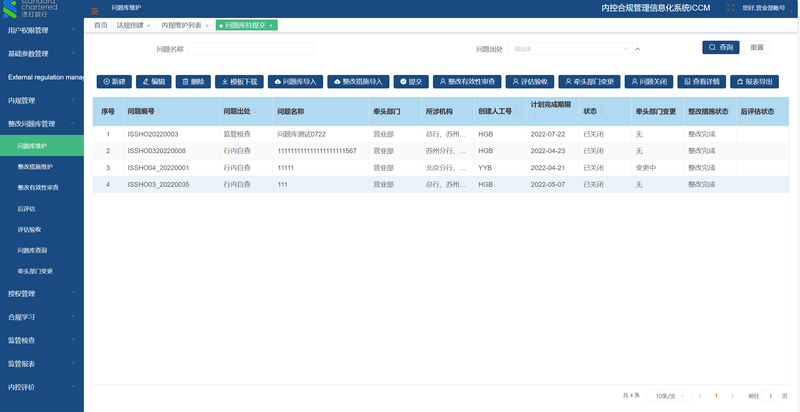This screenshot has height=412, width=800.
Task: Click the 问题库导入 cloud upload button
Action: [x=295, y=81]
